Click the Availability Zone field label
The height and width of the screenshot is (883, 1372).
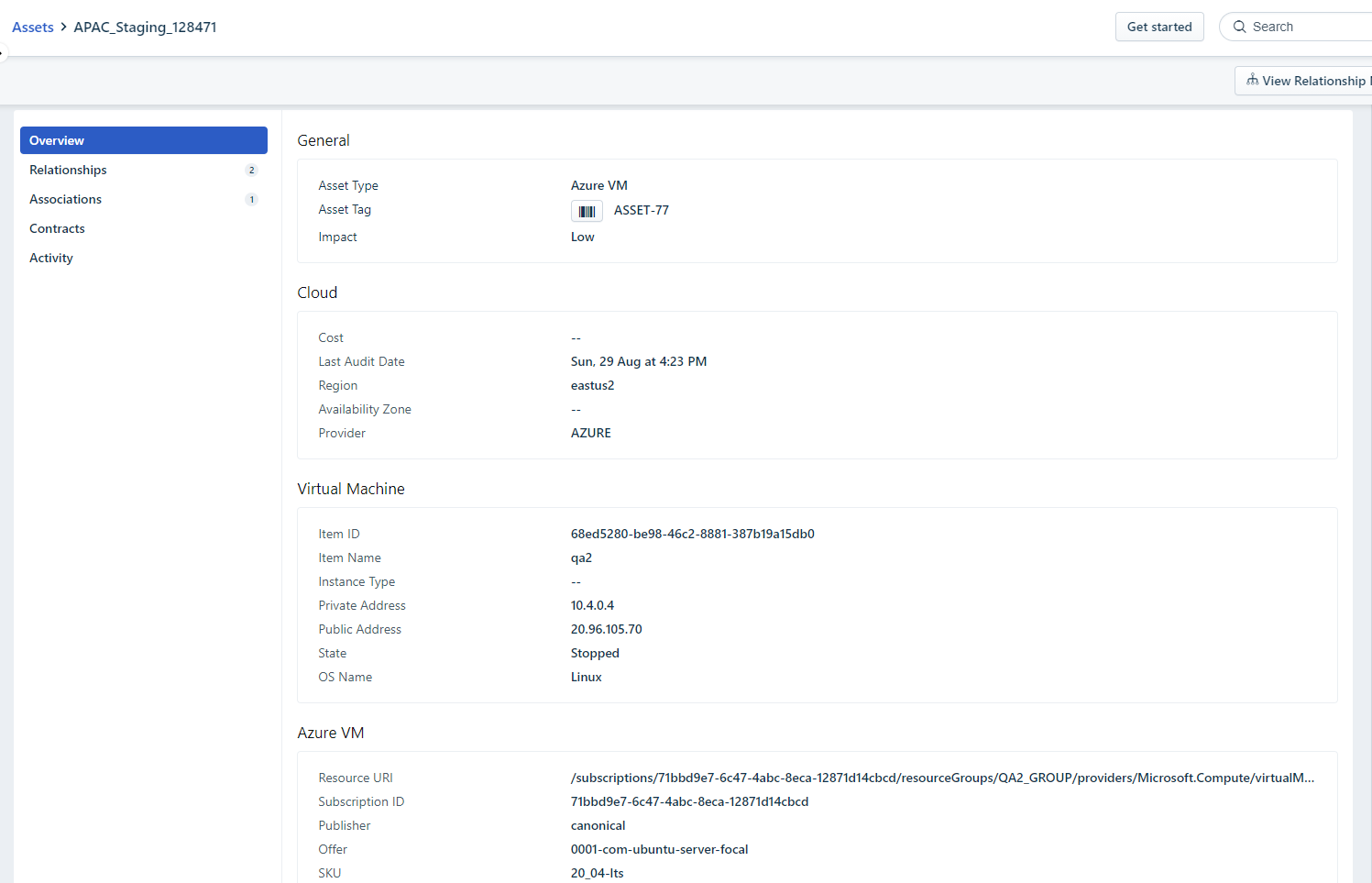(365, 409)
